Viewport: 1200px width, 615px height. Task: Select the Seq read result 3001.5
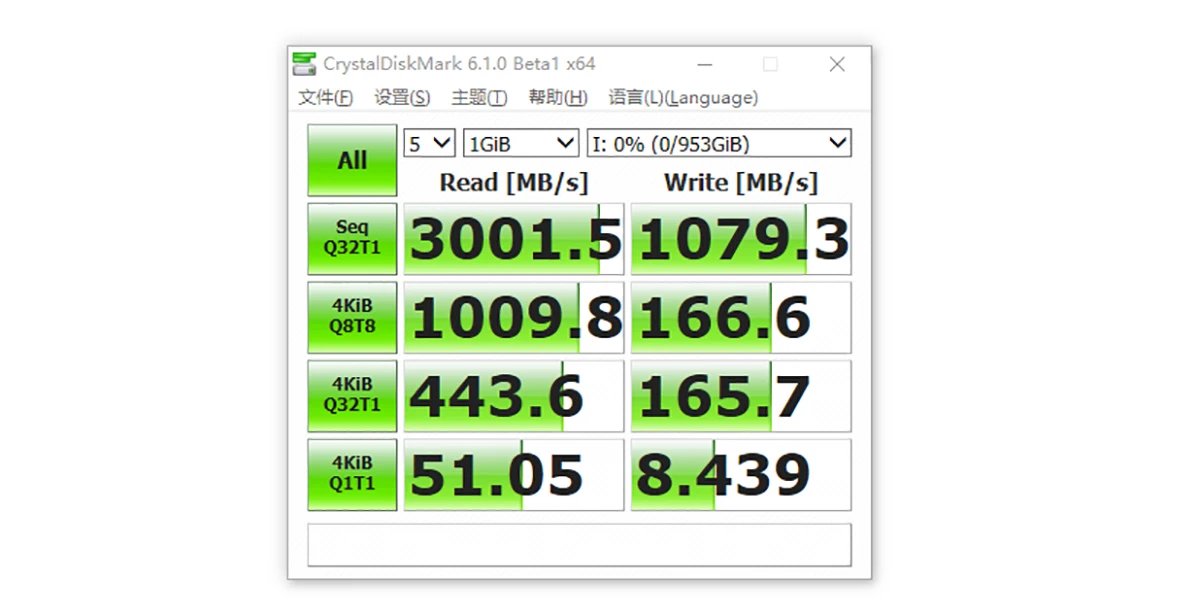tap(514, 239)
